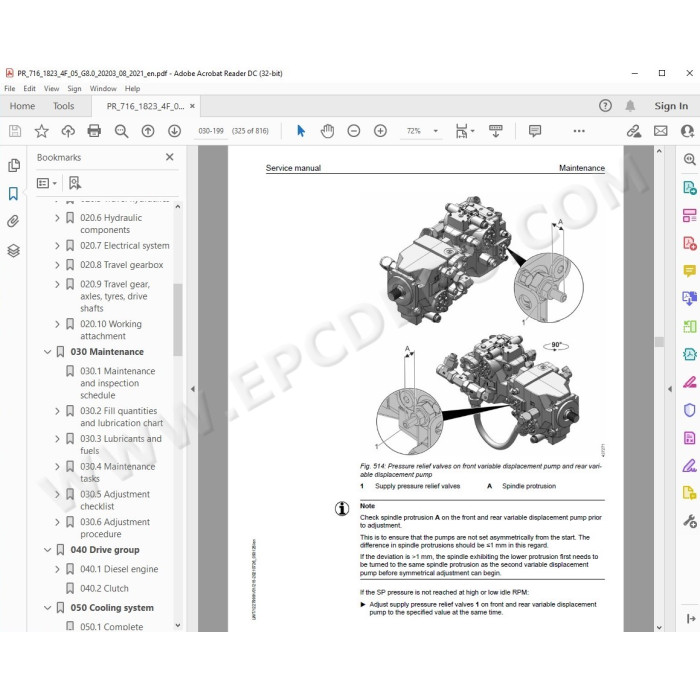Add document to favorites with star icon
The image size is (700, 700).
(42, 131)
